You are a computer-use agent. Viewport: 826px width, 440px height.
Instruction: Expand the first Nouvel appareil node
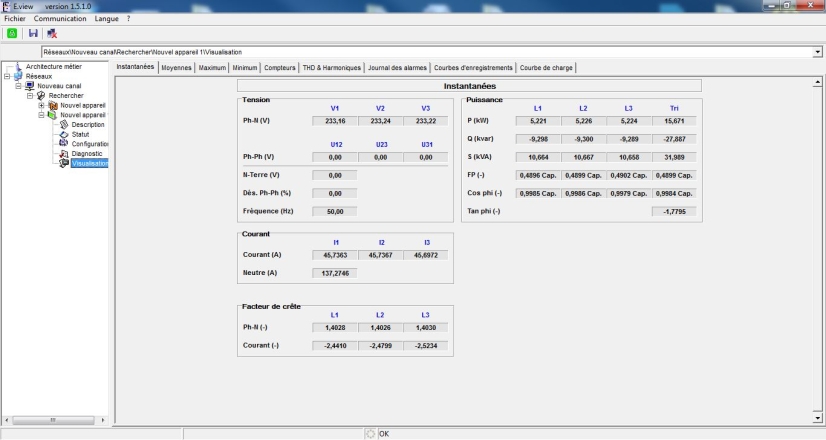[x=41, y=105]
